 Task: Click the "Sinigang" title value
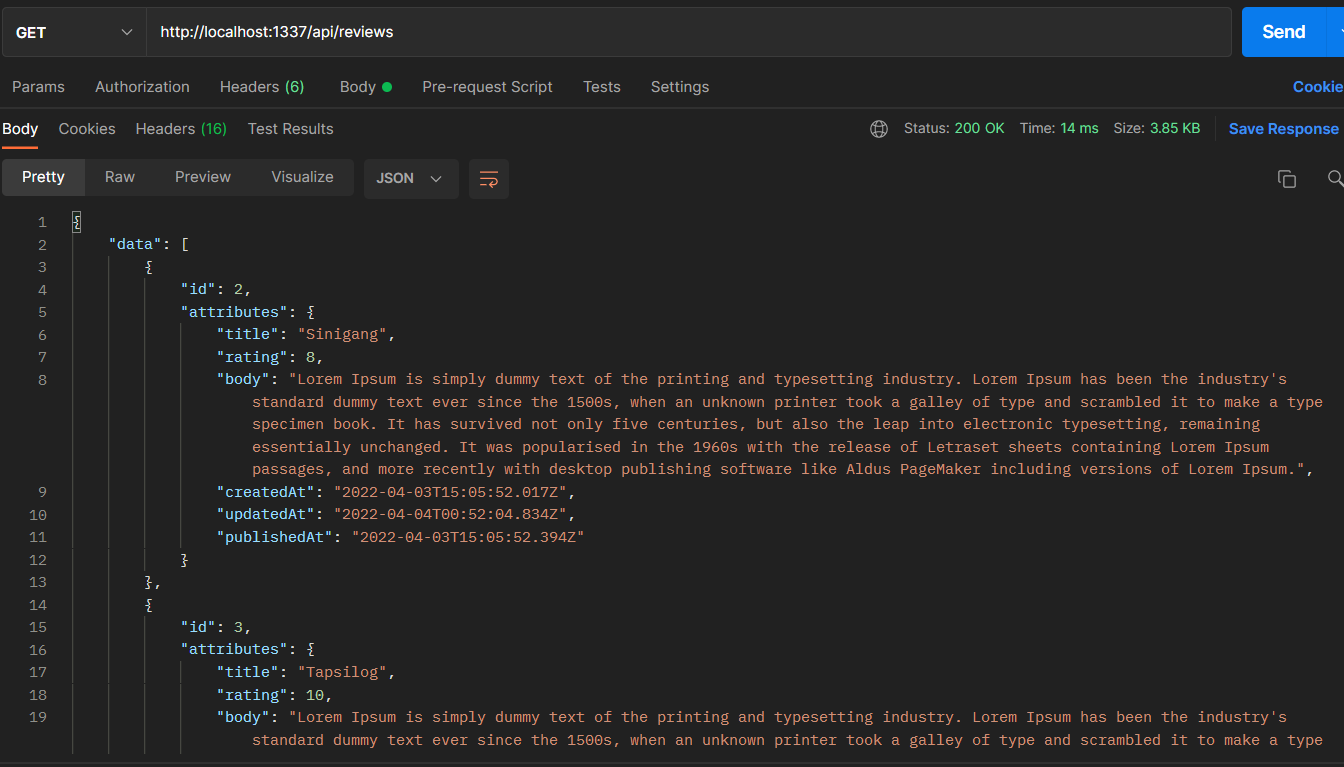click(343, 334)
